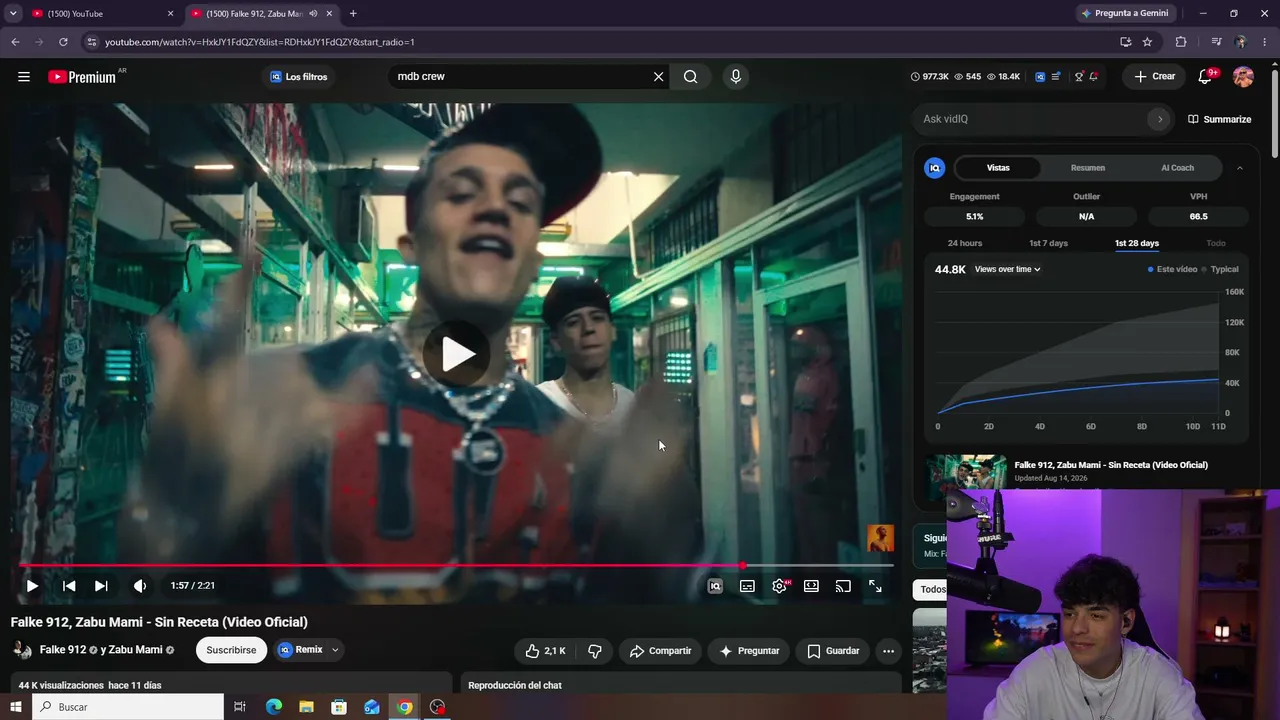1280x720 pixels.
Task: Click the Compartir share button
Action: point(660,651)
